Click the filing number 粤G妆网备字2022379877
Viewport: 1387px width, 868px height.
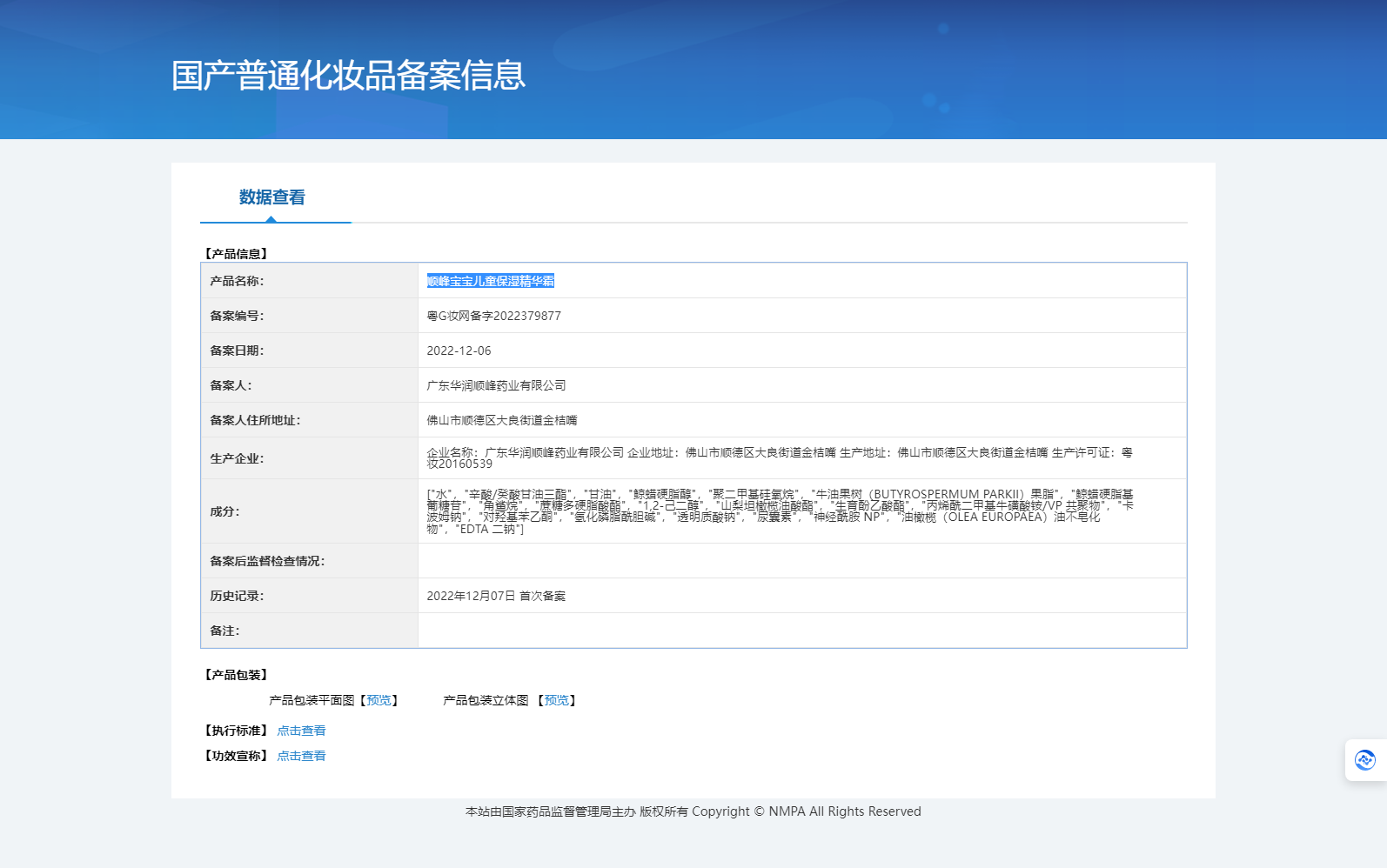click(x=493, y=316)
